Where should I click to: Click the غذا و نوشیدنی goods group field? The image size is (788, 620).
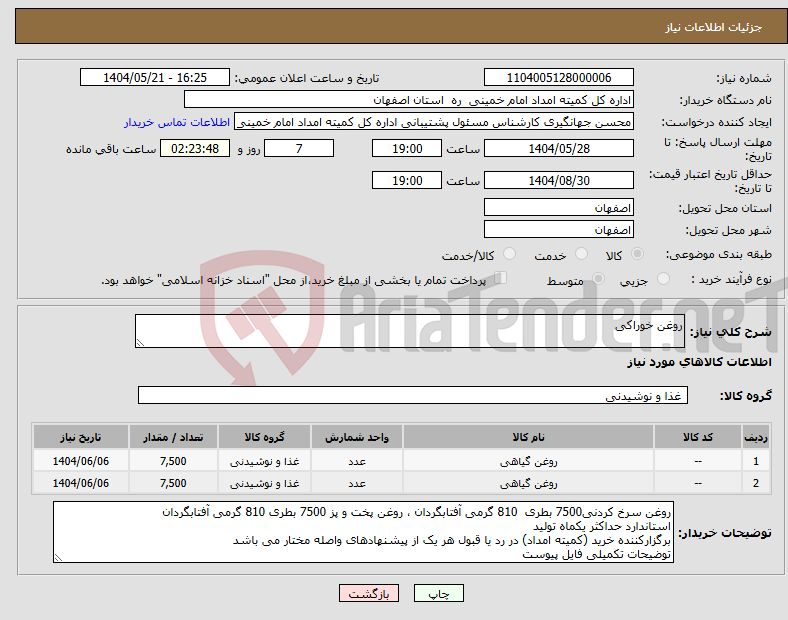tap(413, 395)
